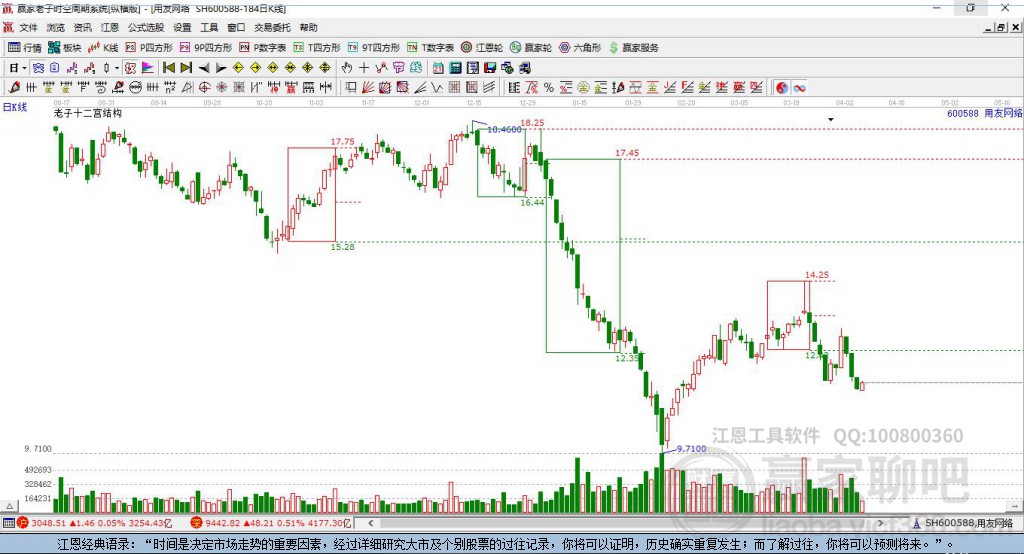The width and height of the screenshot is (1024, 554).
Task: Click the infinity symbol icon
Action: pos(799,88)
